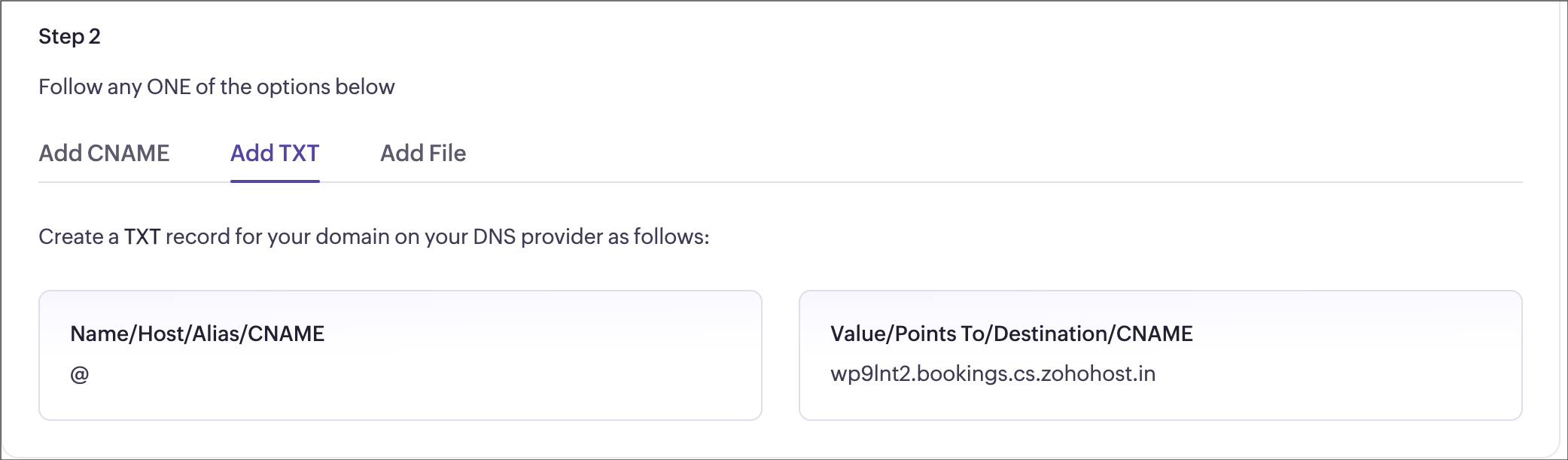1568x460 pixels.
Task: Click the purple underline beneath Add TXT
Action: click(275, 181)
